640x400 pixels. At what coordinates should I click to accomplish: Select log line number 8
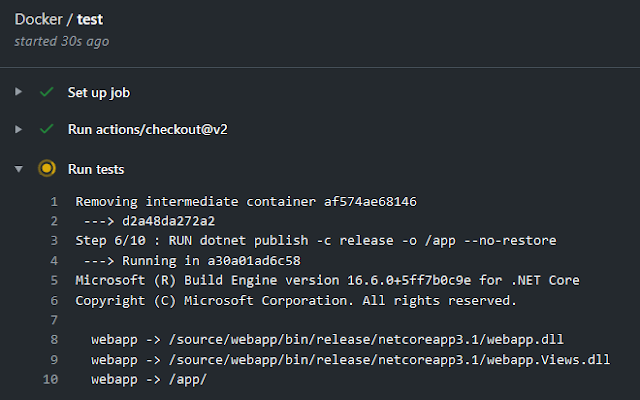pyautogui.click(x=54, y=340)
